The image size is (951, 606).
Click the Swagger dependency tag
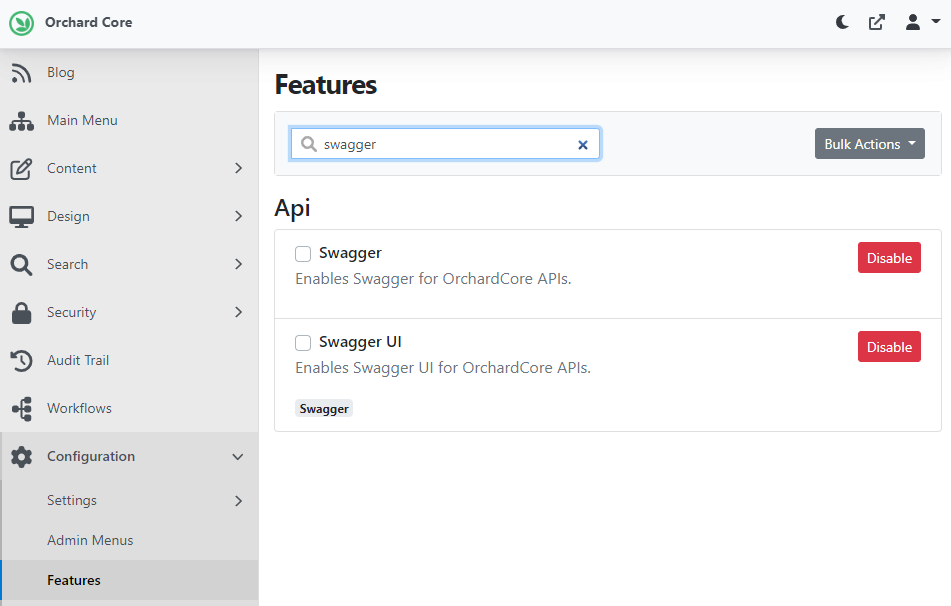[324, 409]
